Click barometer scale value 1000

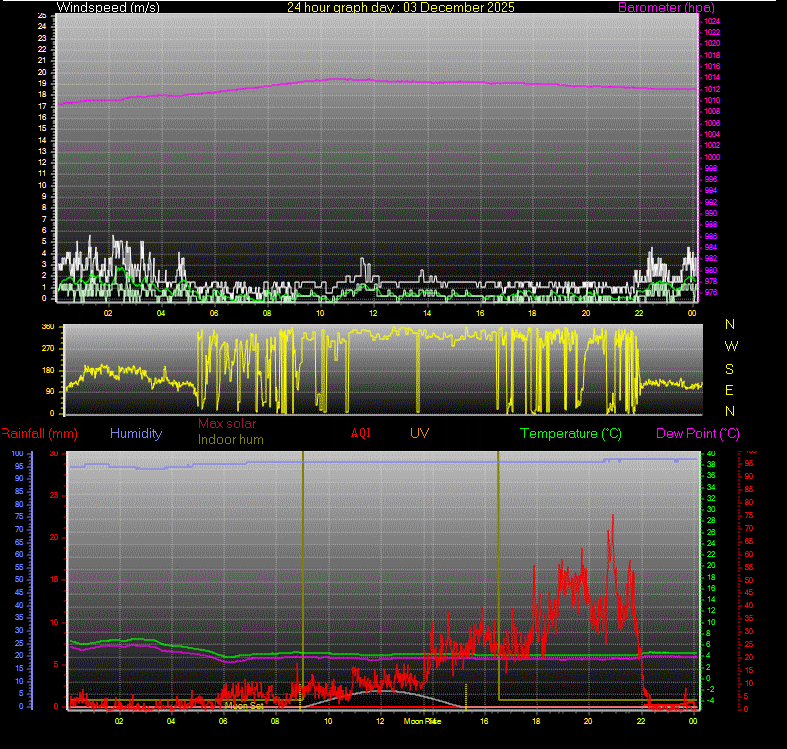click(x=712, y=157)
